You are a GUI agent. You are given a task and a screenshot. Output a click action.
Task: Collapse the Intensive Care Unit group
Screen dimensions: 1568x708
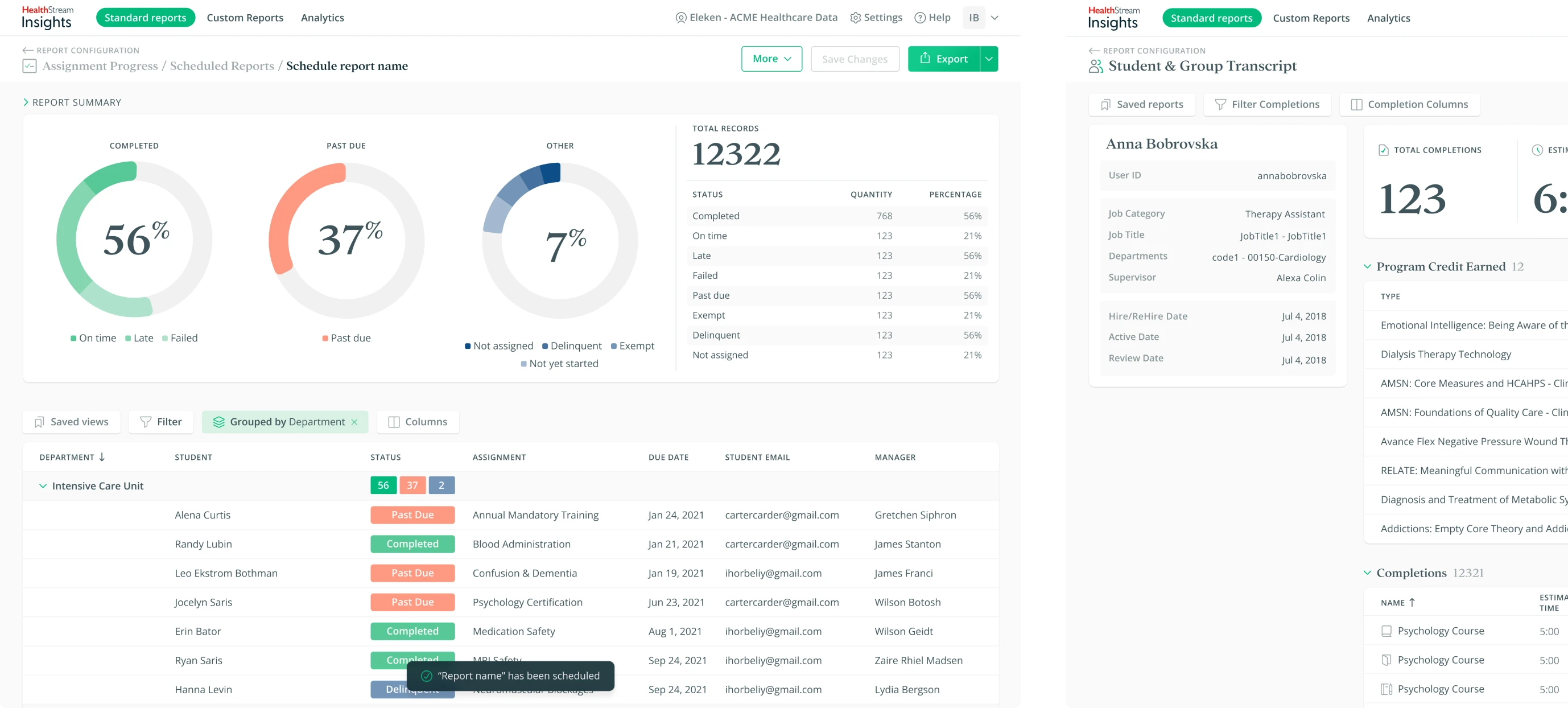click(x=43, y=486)
